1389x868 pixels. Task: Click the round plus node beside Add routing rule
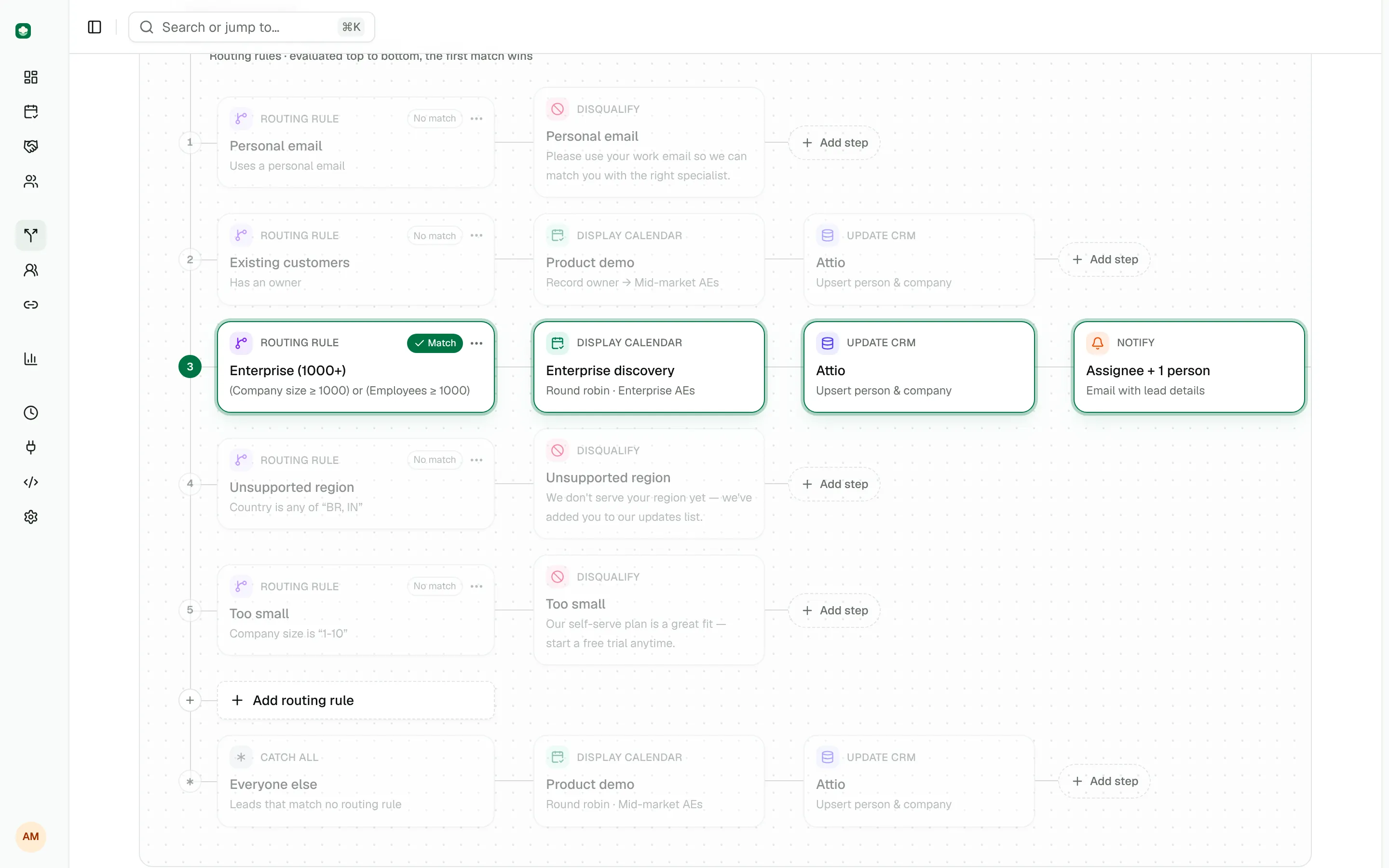point(190,700)
